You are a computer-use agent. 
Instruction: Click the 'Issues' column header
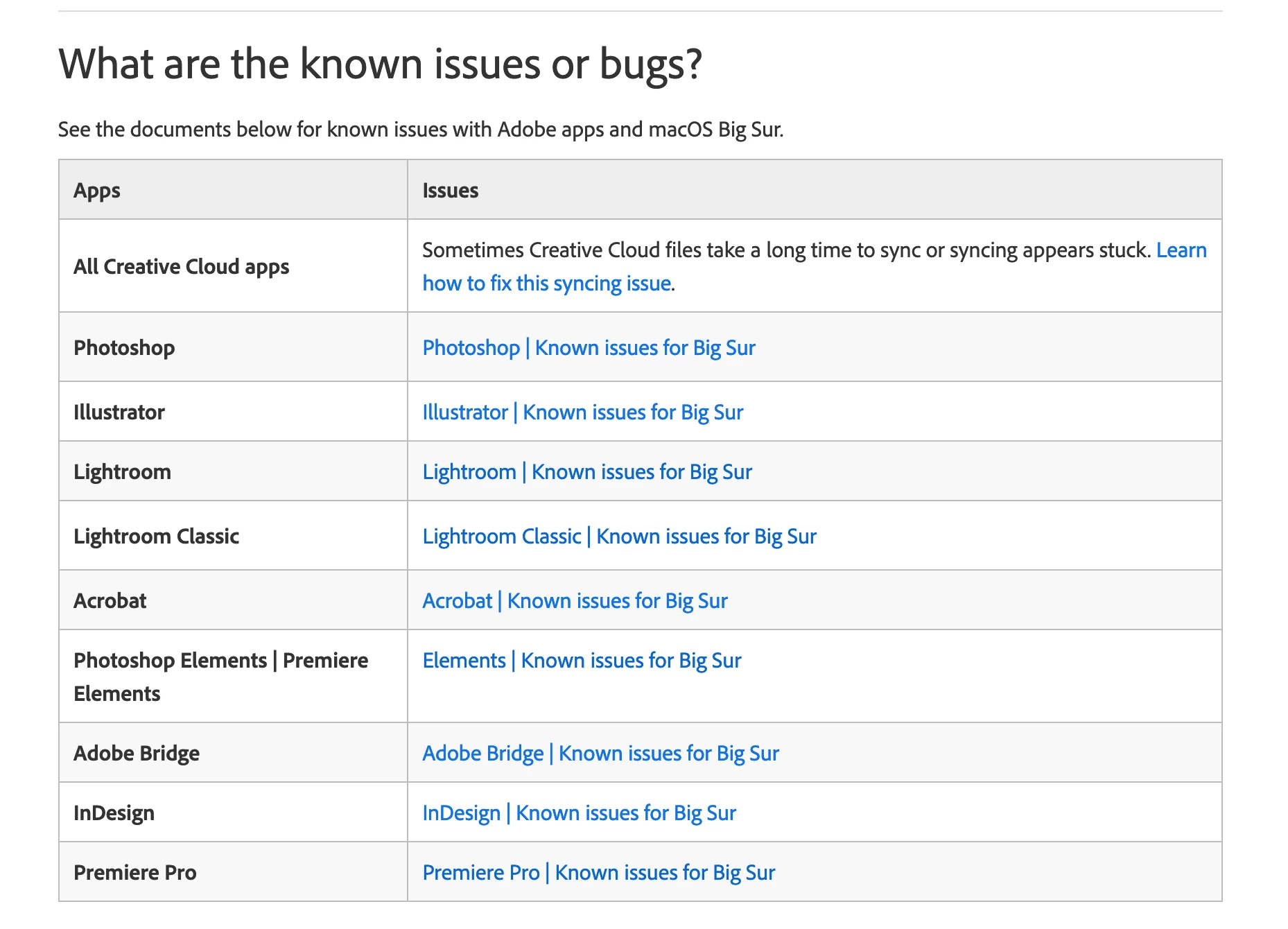click(815, 190)
